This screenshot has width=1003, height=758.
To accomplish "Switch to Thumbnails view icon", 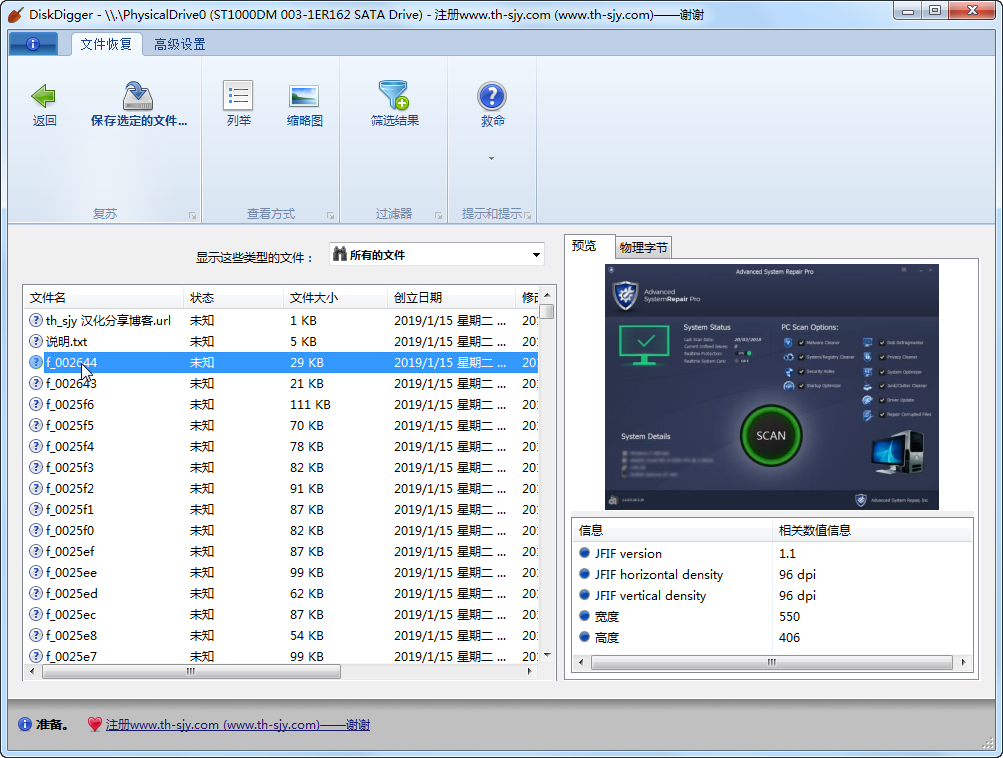I will pyautogui.click(x=304, y=96).
